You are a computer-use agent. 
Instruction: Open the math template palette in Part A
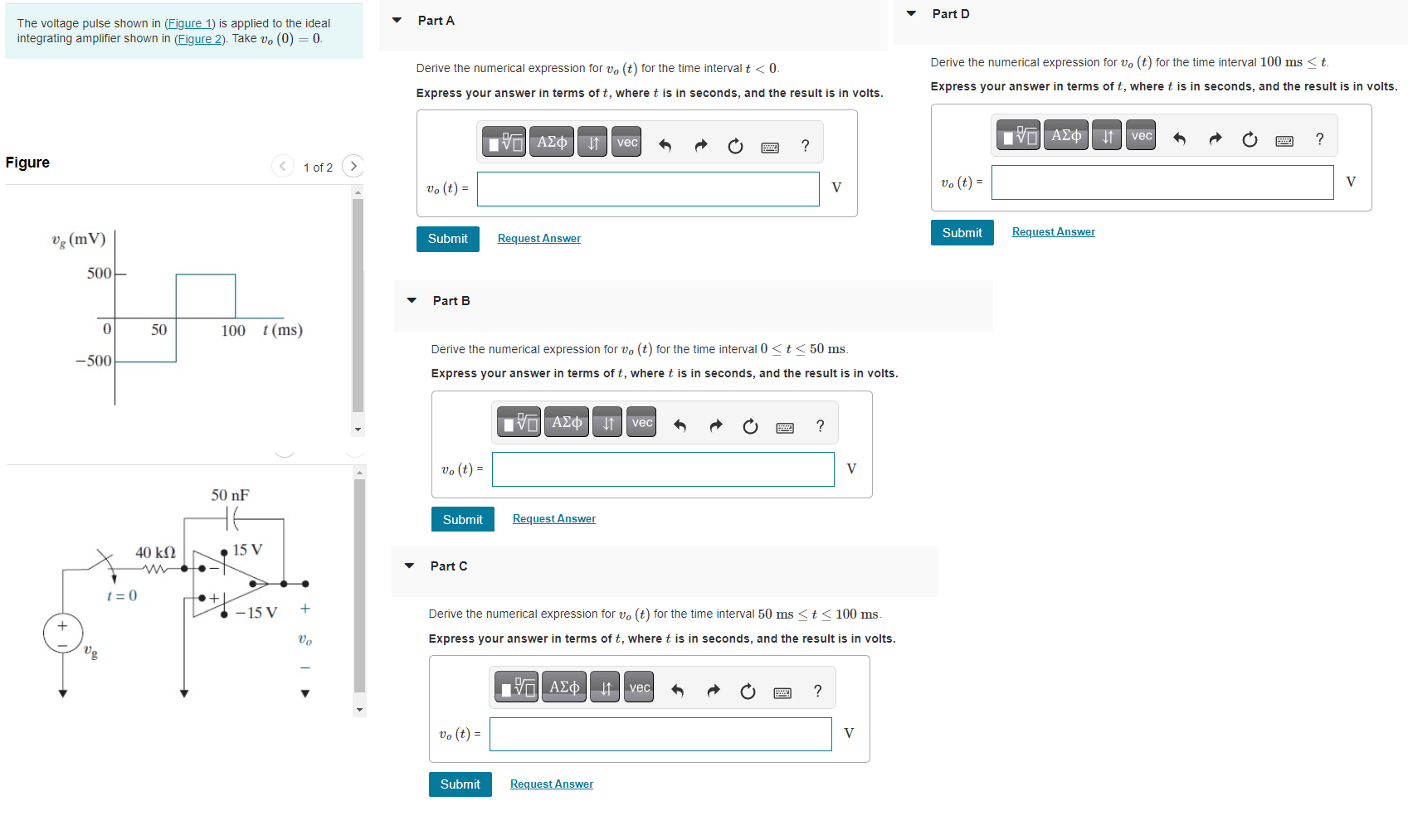click(x=503, y=142)
